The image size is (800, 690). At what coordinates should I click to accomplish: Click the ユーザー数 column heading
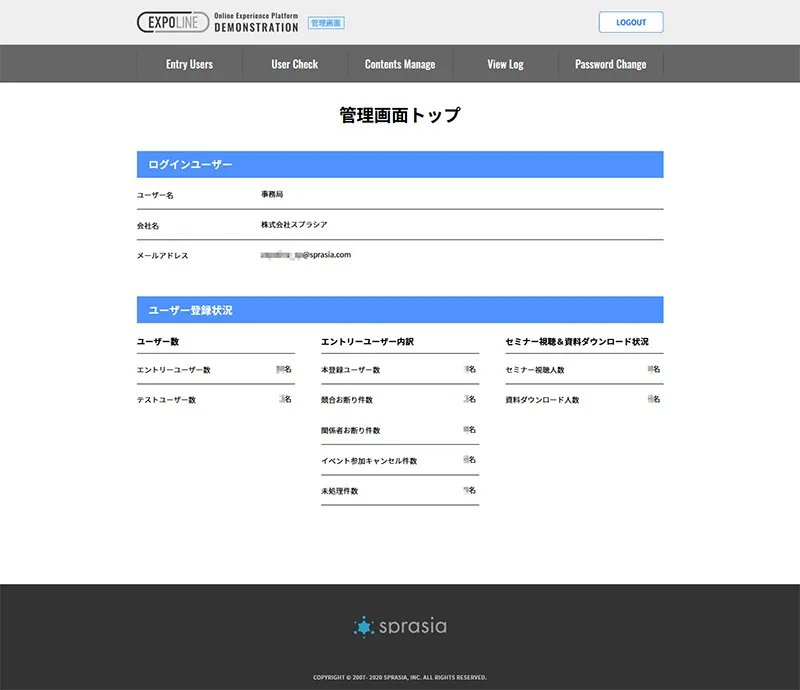pyautogui.click(x=158, y=341)
